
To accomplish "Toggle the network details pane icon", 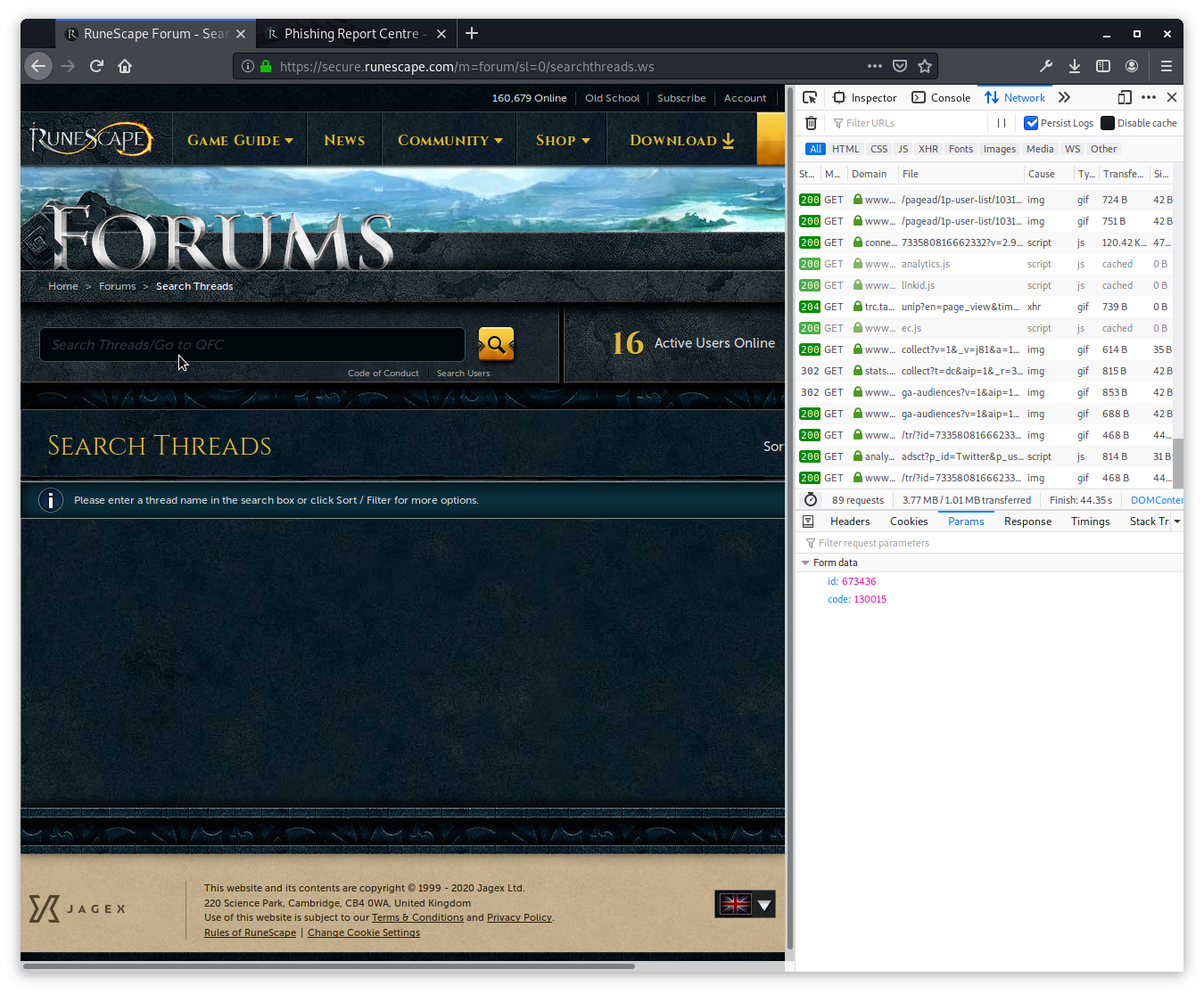I will click(x=808, y=522).
